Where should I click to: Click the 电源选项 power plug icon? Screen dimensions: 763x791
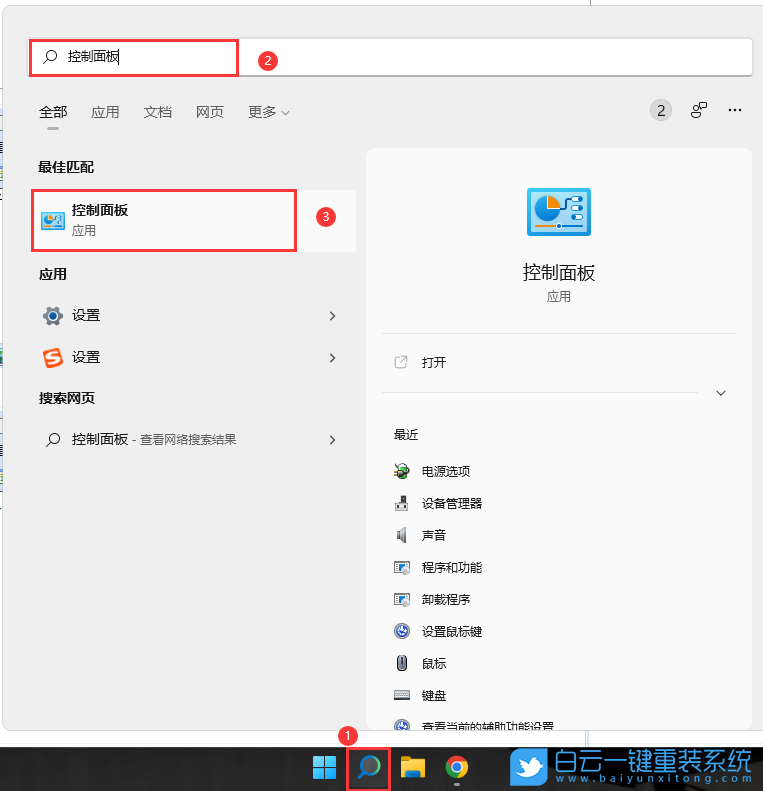402,471
